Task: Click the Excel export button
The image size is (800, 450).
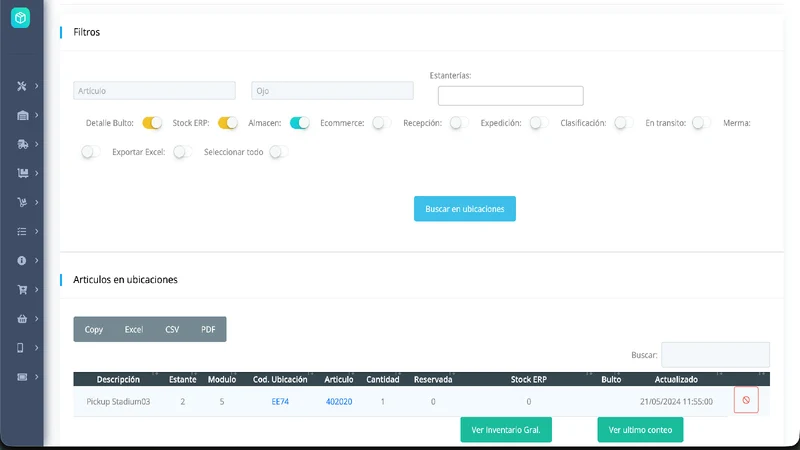Action: click(x=134, y=330)
